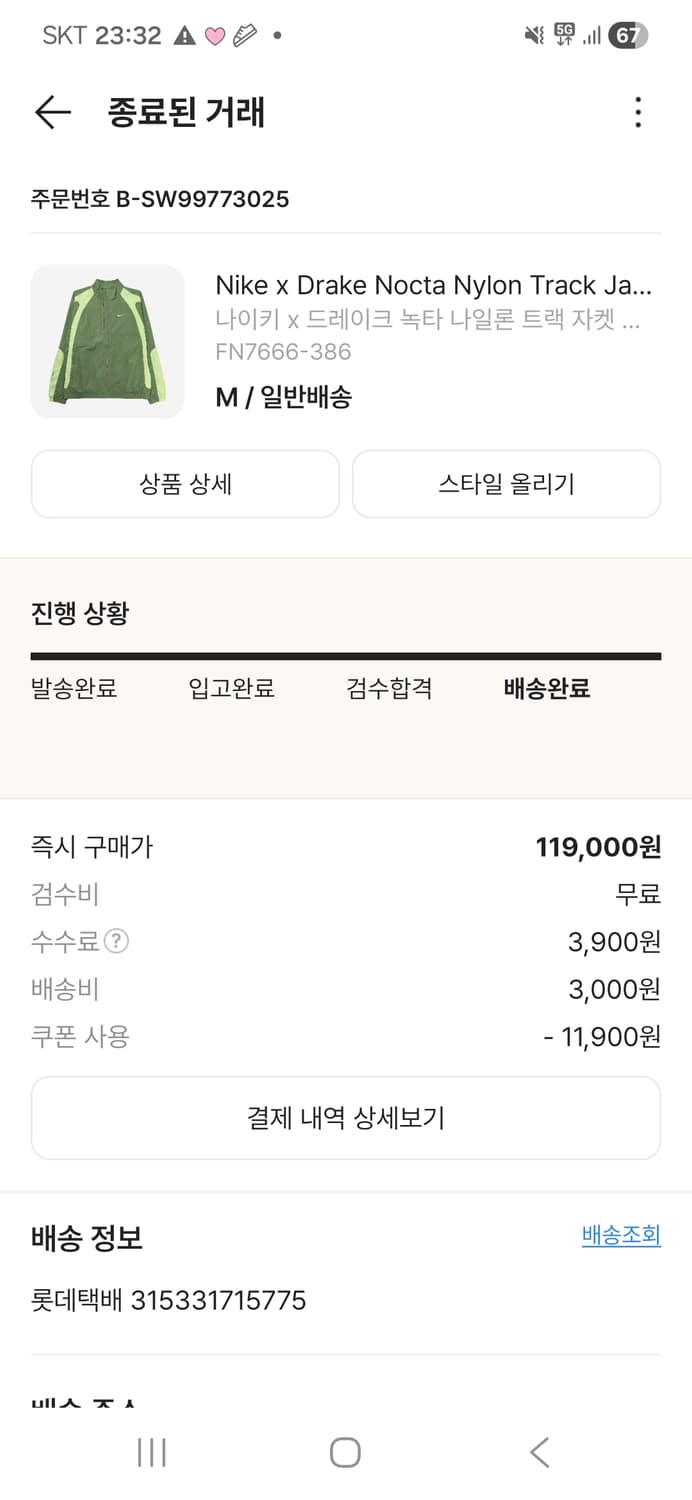This screenshot has width=692, height=1500.
Task: Open 결제 내역 상세보기 payment details
Action: (x=346, y=1117)
